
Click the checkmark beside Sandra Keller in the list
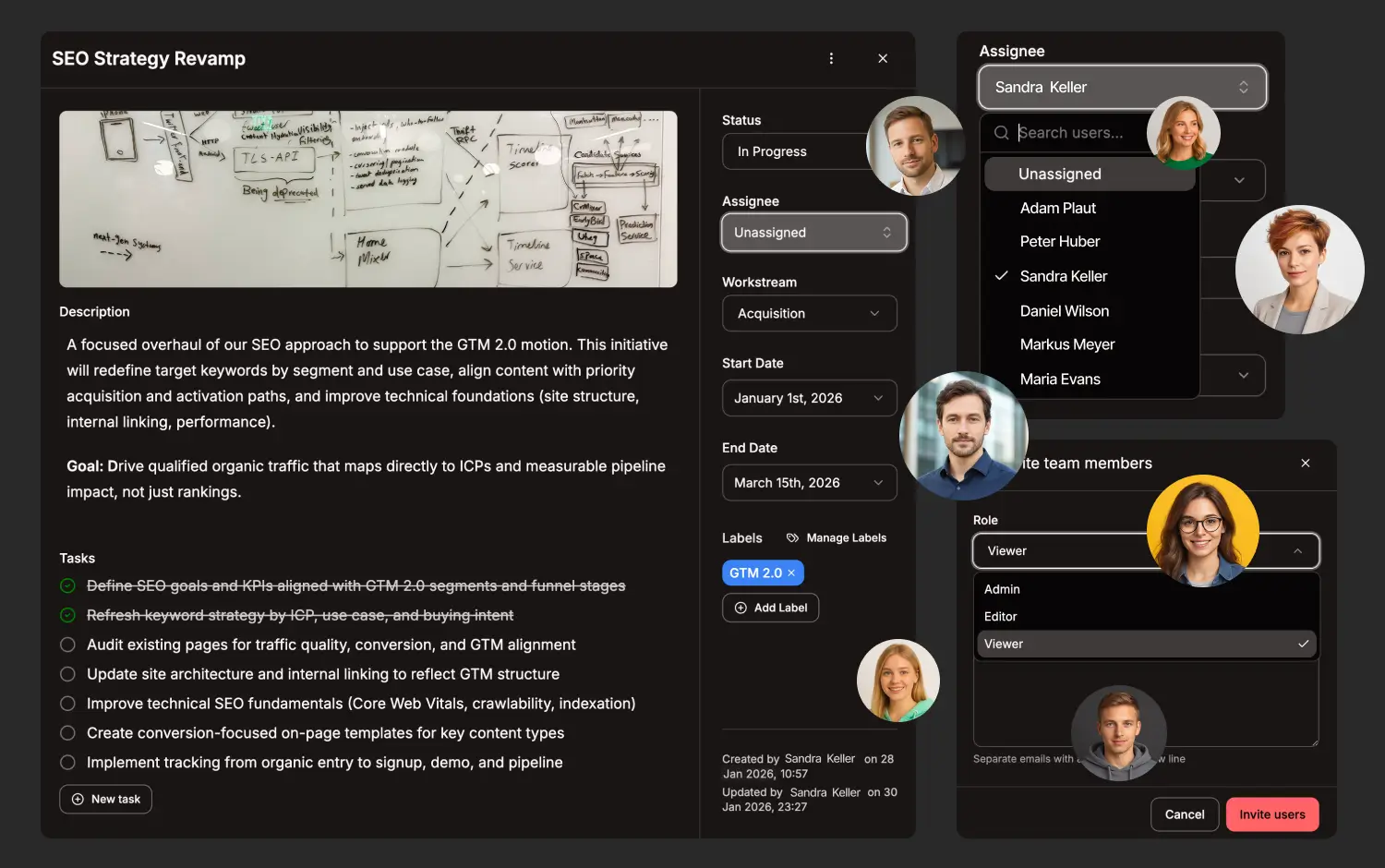tap(1001, 275)
